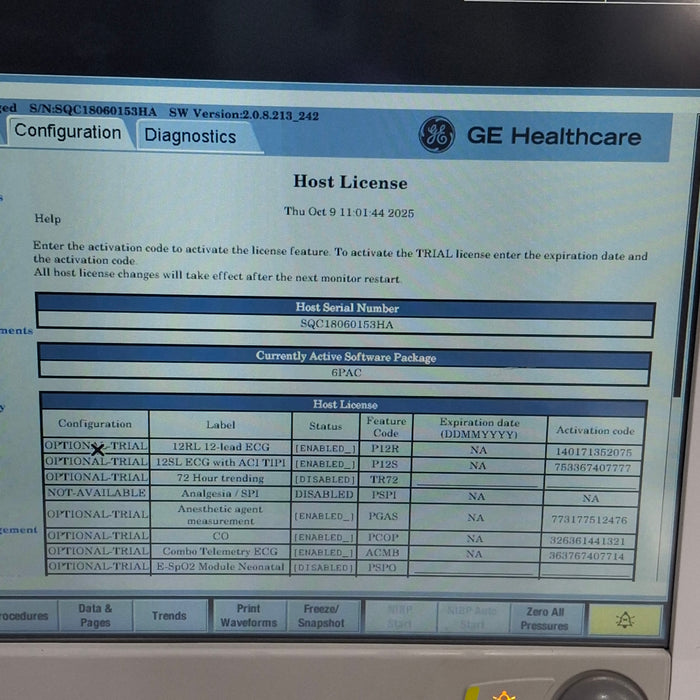Open the Diagnostics tab
Image resolution: width=700 pixels, height=700 pixels.
(190, 136)
